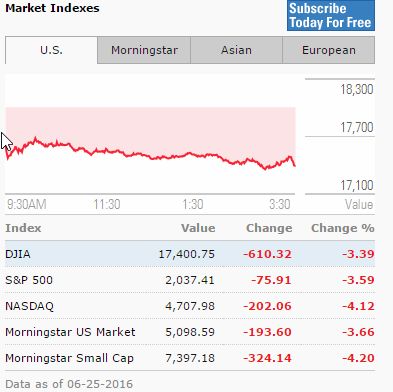This screenshot has width=393, height=392.
Task: Select the S&P 500 index row
Action: click(190, 280)
